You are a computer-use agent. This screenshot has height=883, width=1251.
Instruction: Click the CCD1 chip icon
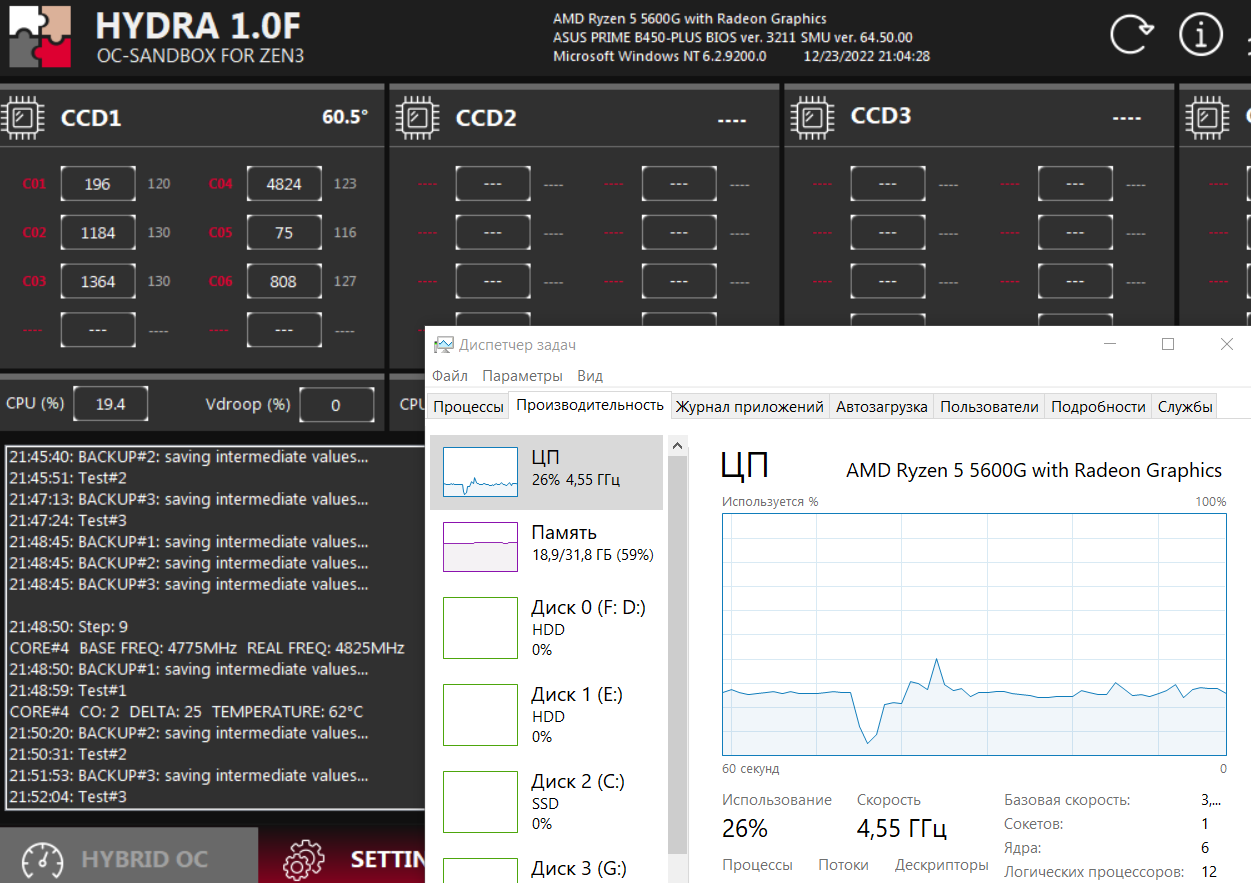(x=22, y=117)
